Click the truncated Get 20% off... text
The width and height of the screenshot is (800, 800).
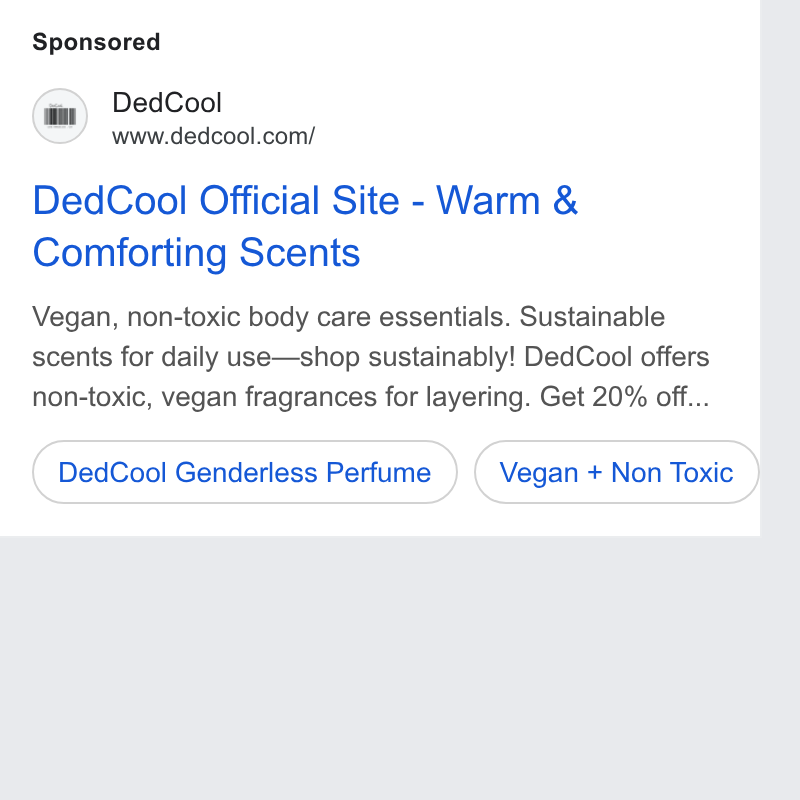click(x=624, y=396)
